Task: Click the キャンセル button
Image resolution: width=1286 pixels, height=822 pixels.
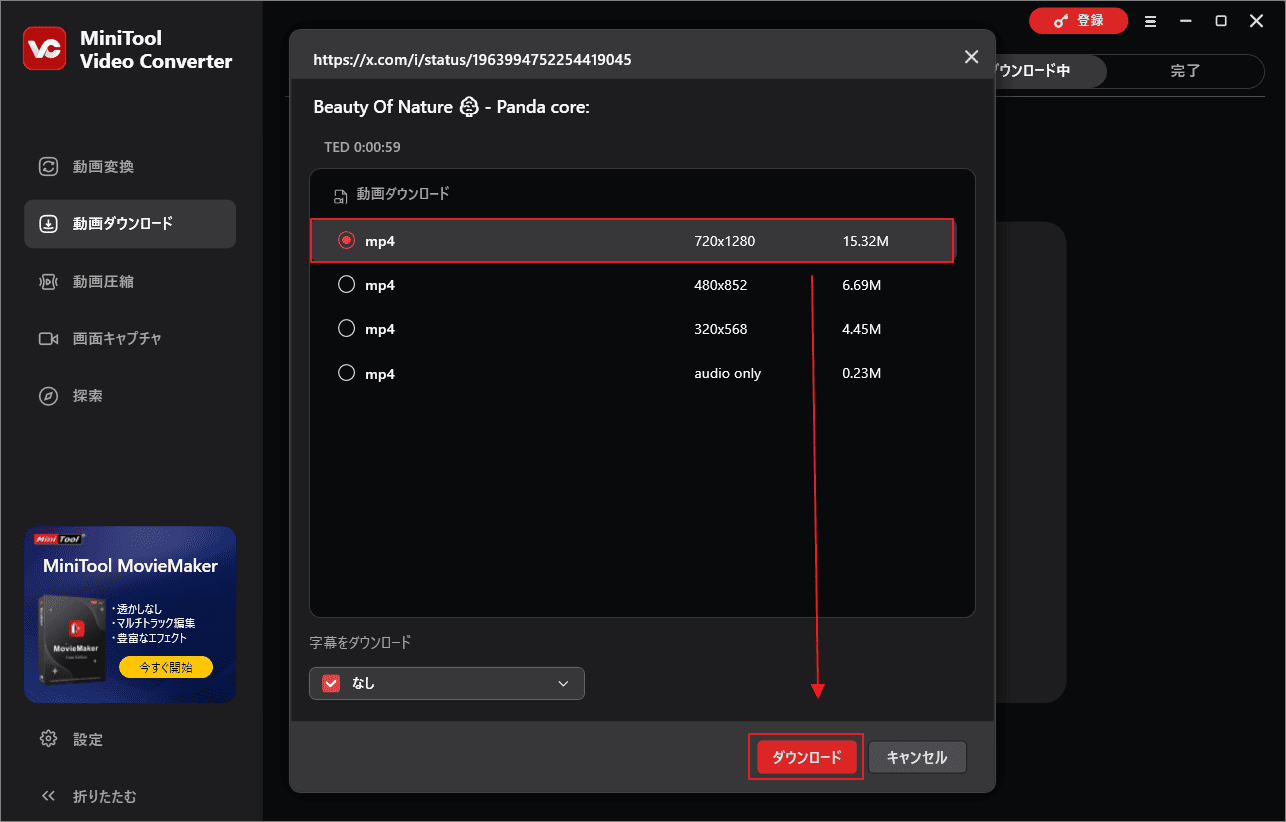Action: click(x=917, y=757)
